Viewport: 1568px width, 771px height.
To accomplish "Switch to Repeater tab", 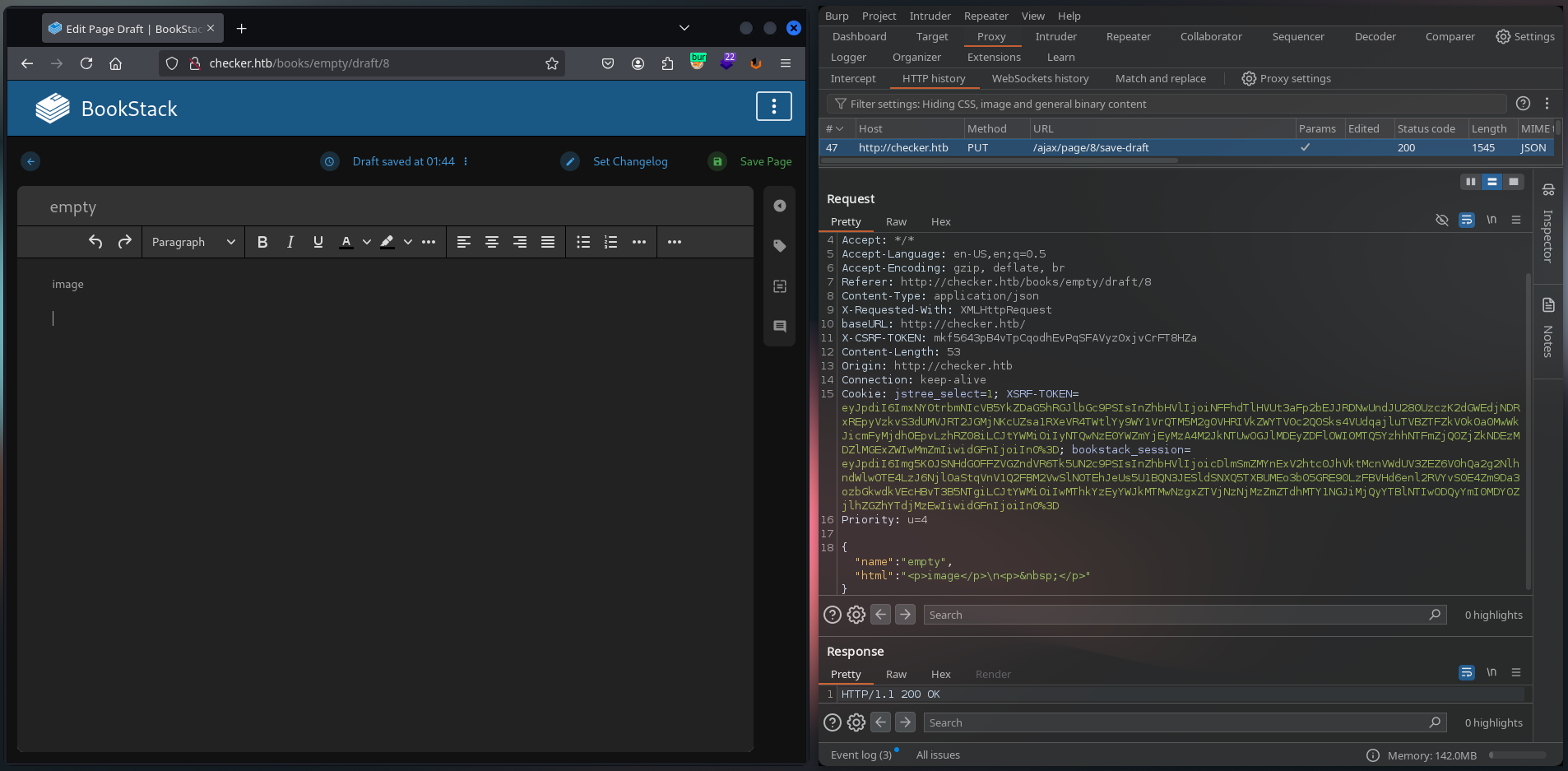I will click(x=1129, y=36).
